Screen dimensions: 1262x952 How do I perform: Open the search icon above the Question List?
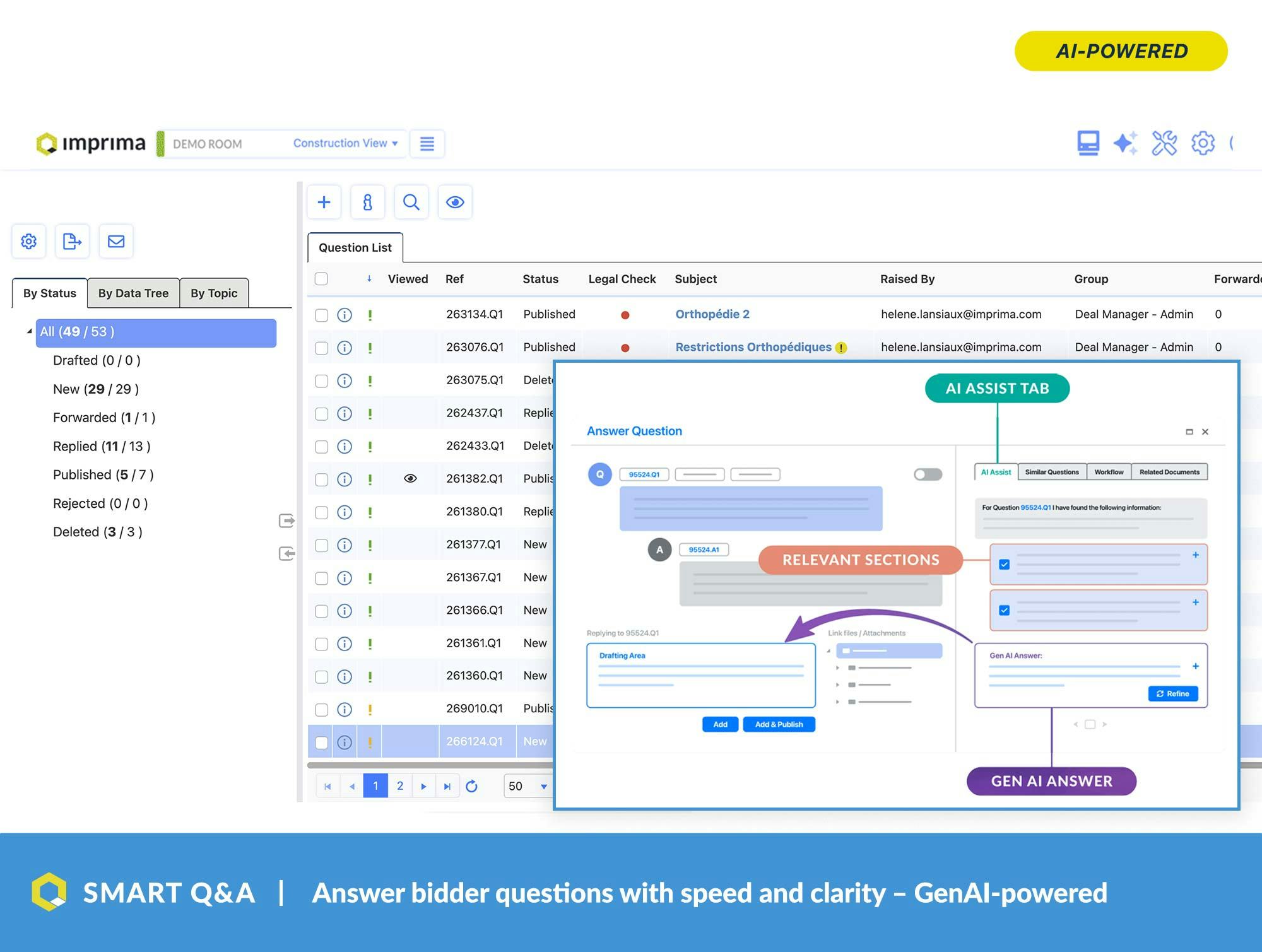pos(411,202)
